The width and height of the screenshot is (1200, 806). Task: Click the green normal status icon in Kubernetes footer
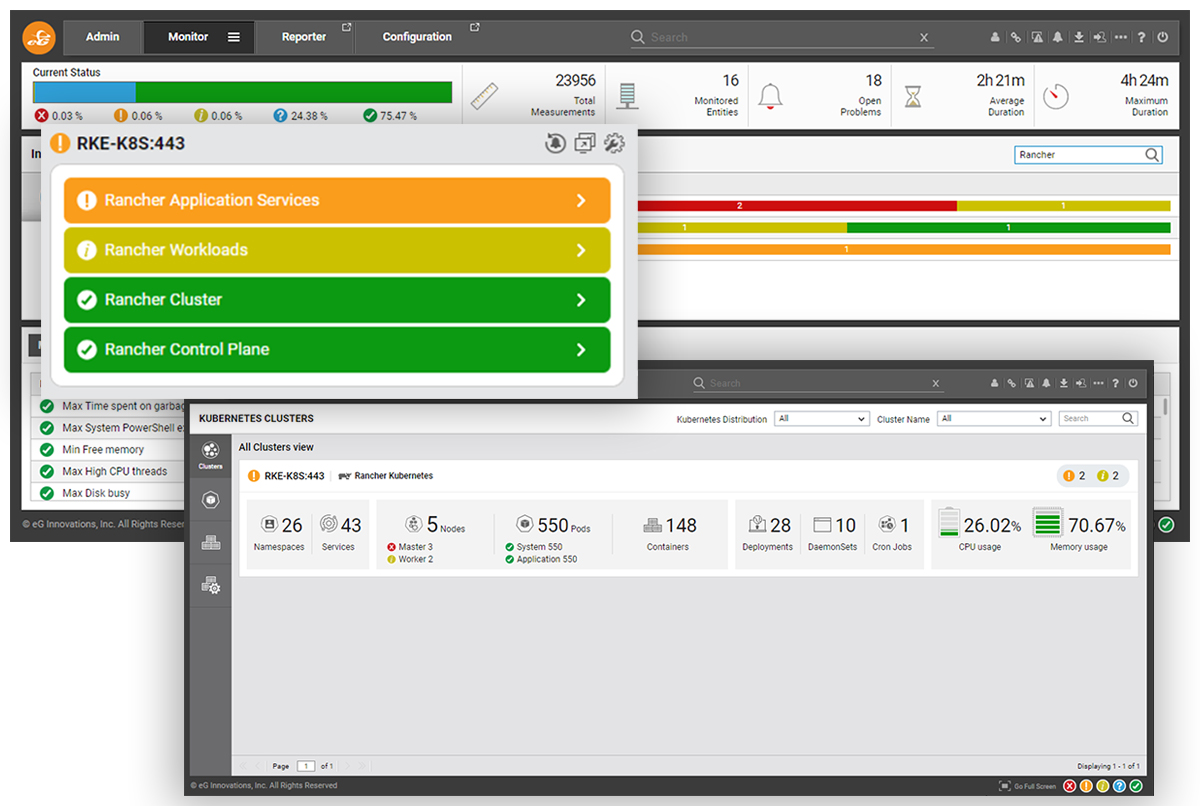(1136, 786)
